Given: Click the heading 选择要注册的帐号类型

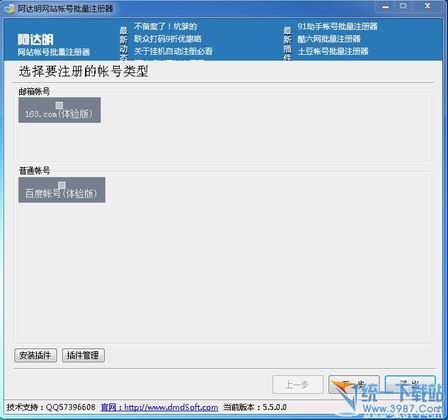Looking at the screenshot, I should pyautogui.click(x=84, y=71).
